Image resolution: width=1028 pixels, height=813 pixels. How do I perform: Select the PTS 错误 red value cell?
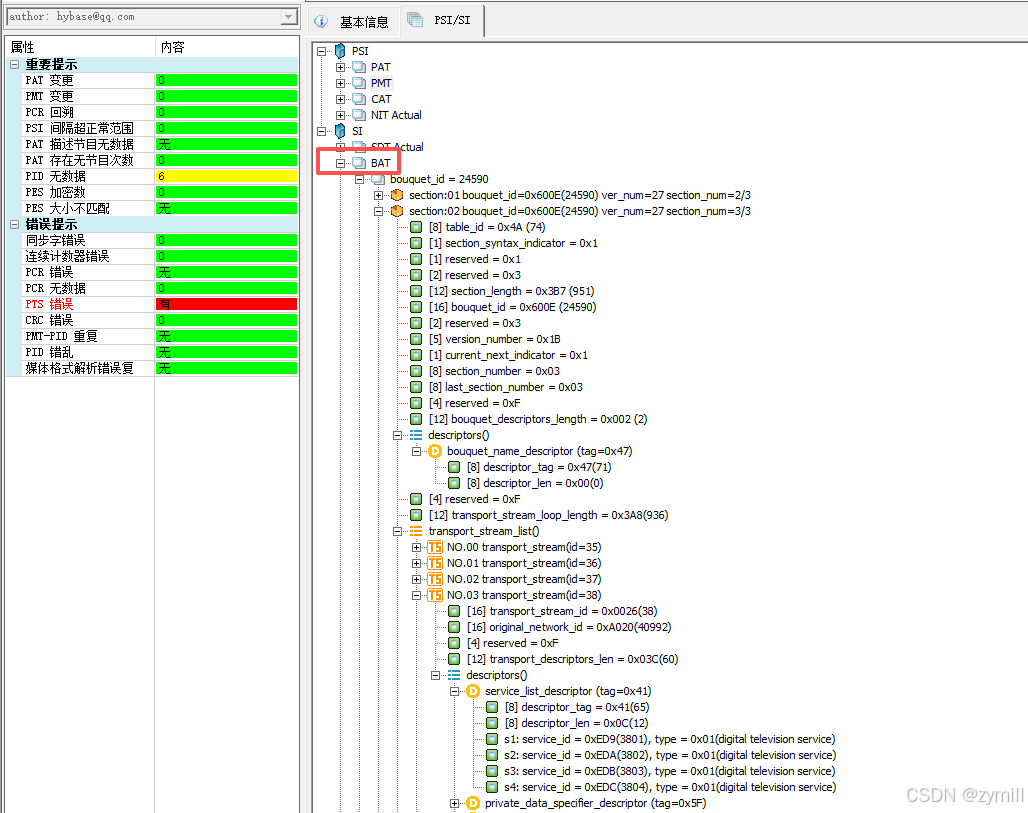[227, 304]
